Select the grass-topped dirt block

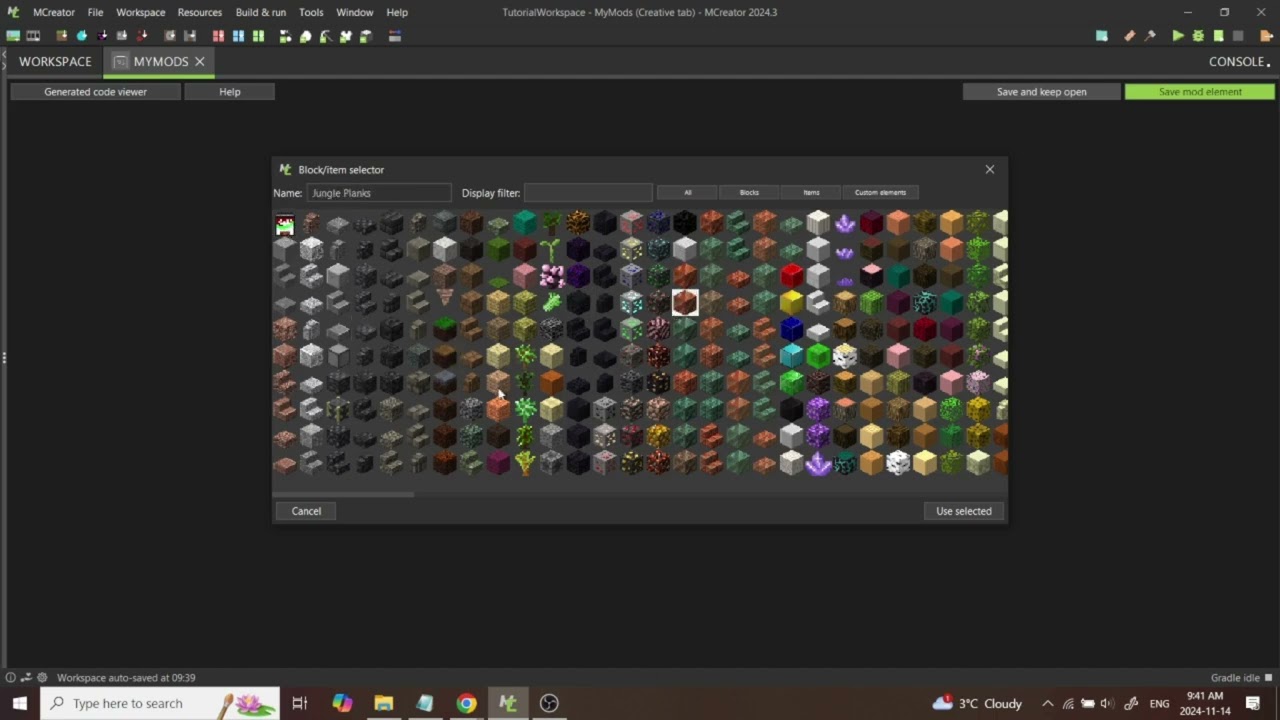coord(445,328)
